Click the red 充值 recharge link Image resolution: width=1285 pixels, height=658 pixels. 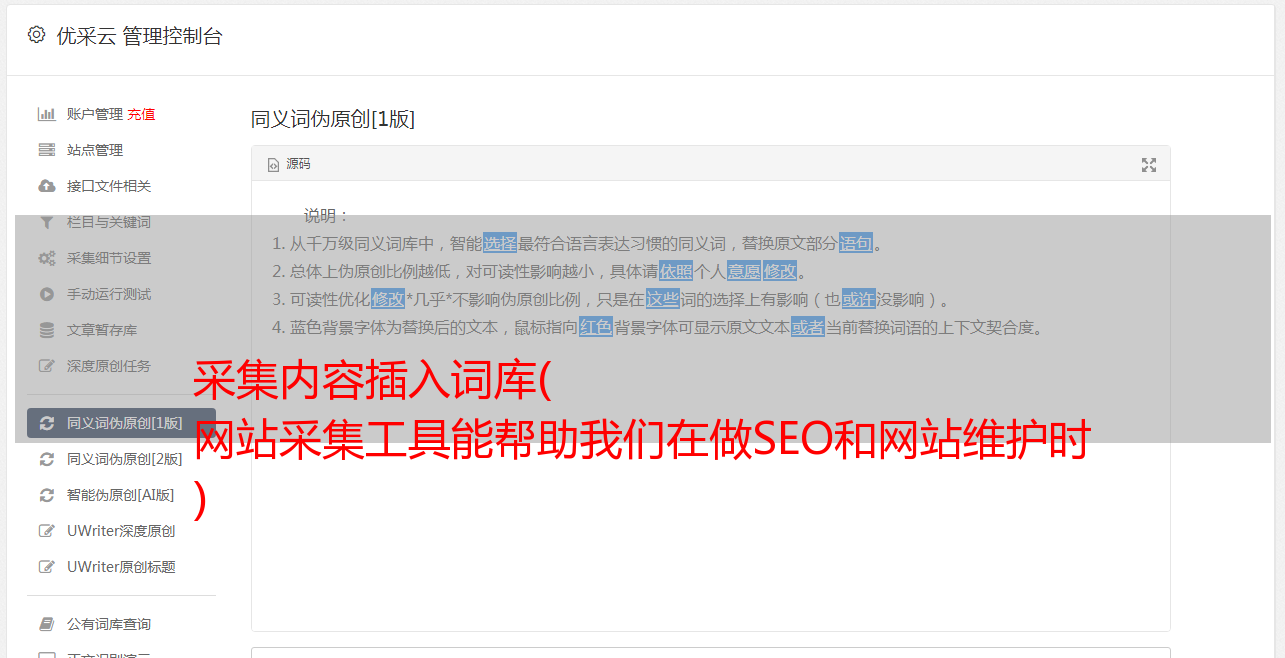141,114
